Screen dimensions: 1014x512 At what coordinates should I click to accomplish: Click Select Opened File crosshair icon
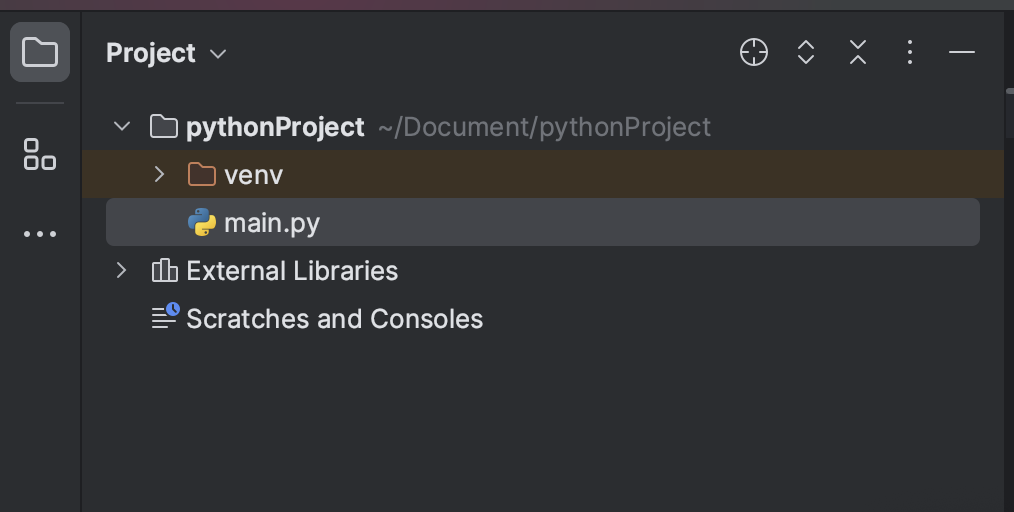point(753,52)
